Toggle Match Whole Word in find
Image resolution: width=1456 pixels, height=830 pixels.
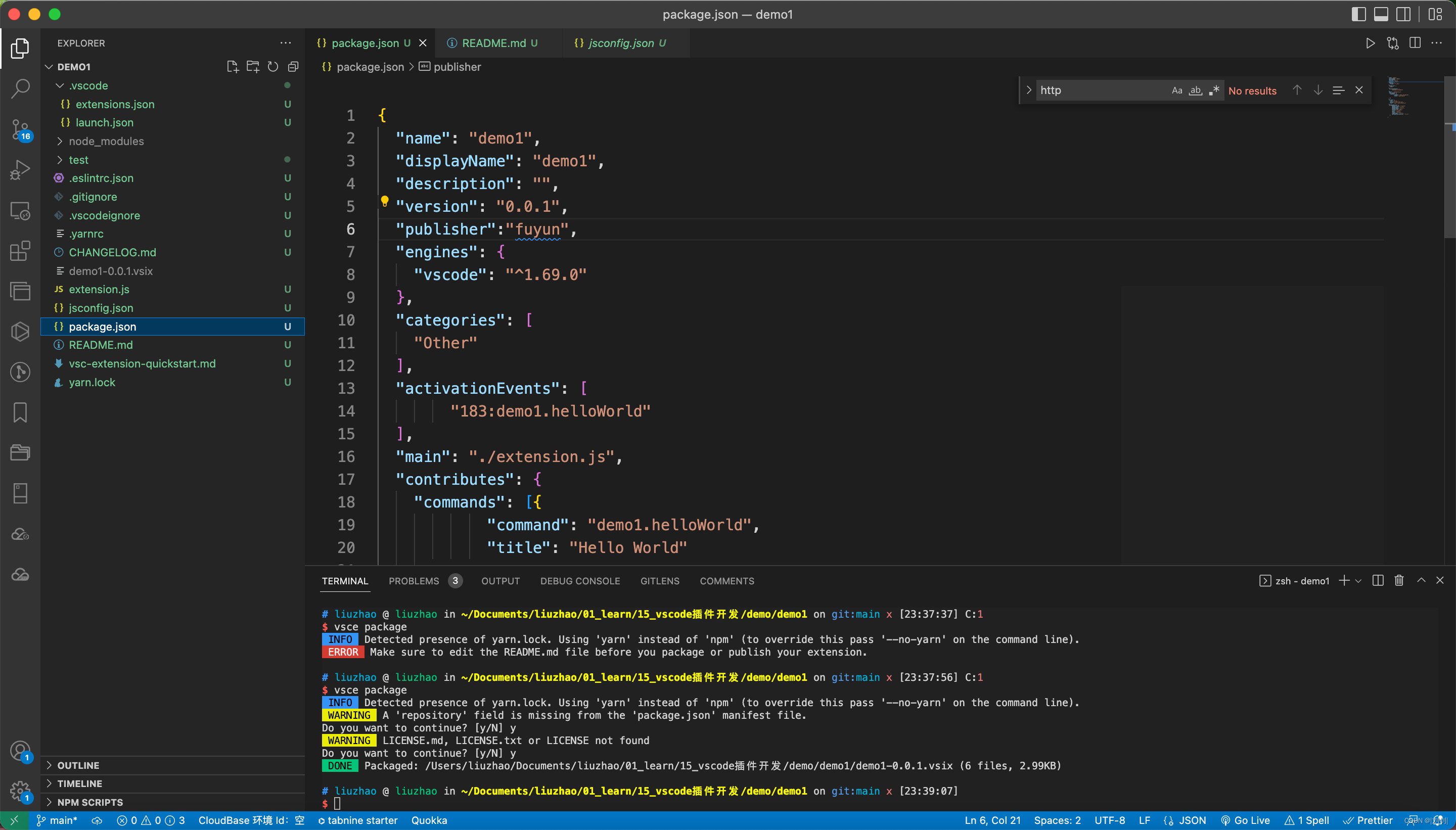coord(1196,90)
